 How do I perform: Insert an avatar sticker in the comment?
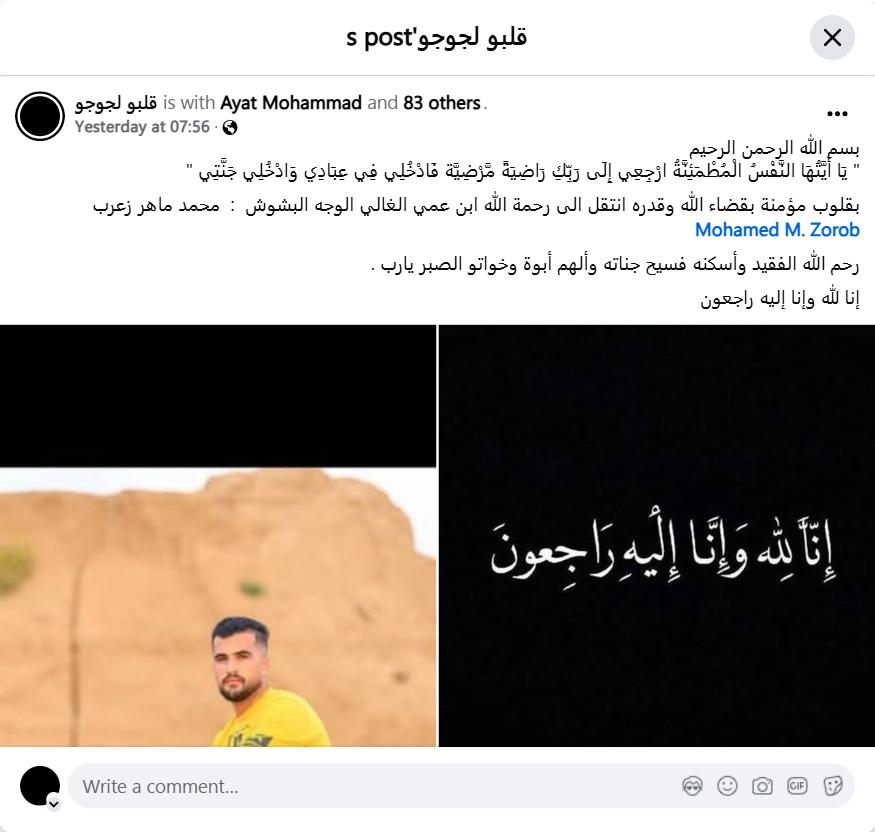point(692,786)
